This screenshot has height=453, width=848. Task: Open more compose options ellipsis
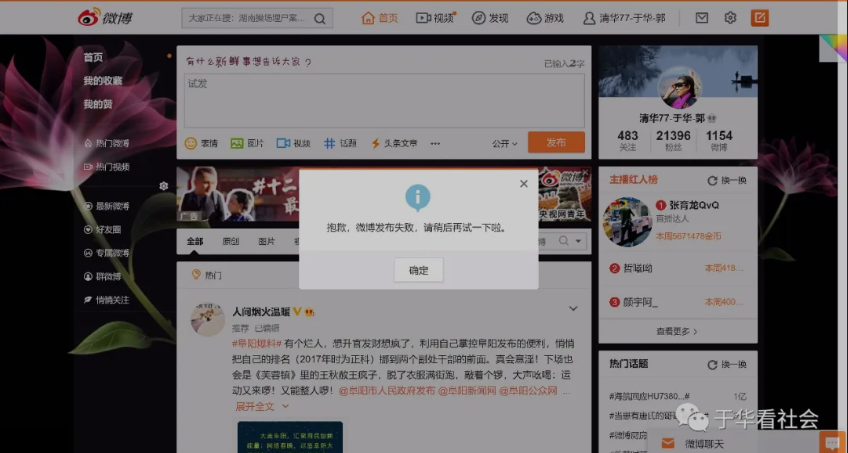[435, 144]
